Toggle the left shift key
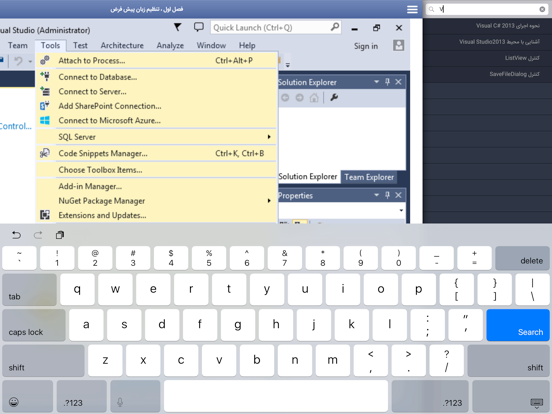 [43, 360]
